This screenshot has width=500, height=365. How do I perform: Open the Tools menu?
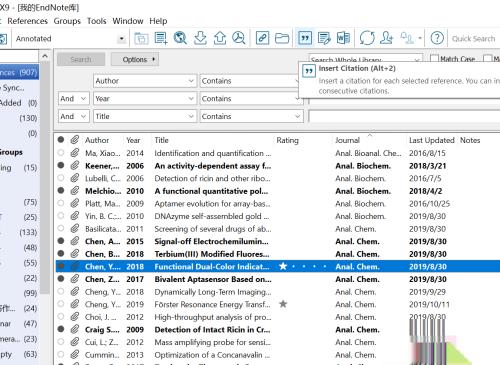[97, 21]
